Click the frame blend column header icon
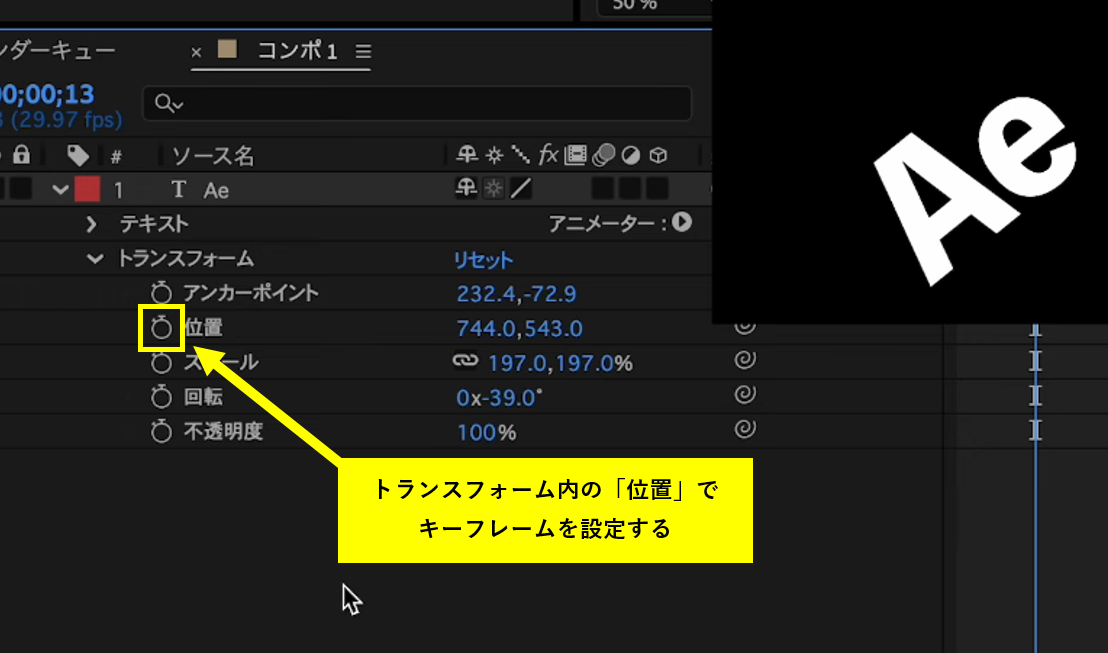This screenshot has width=1108, height=653. [x=577, y=156]
